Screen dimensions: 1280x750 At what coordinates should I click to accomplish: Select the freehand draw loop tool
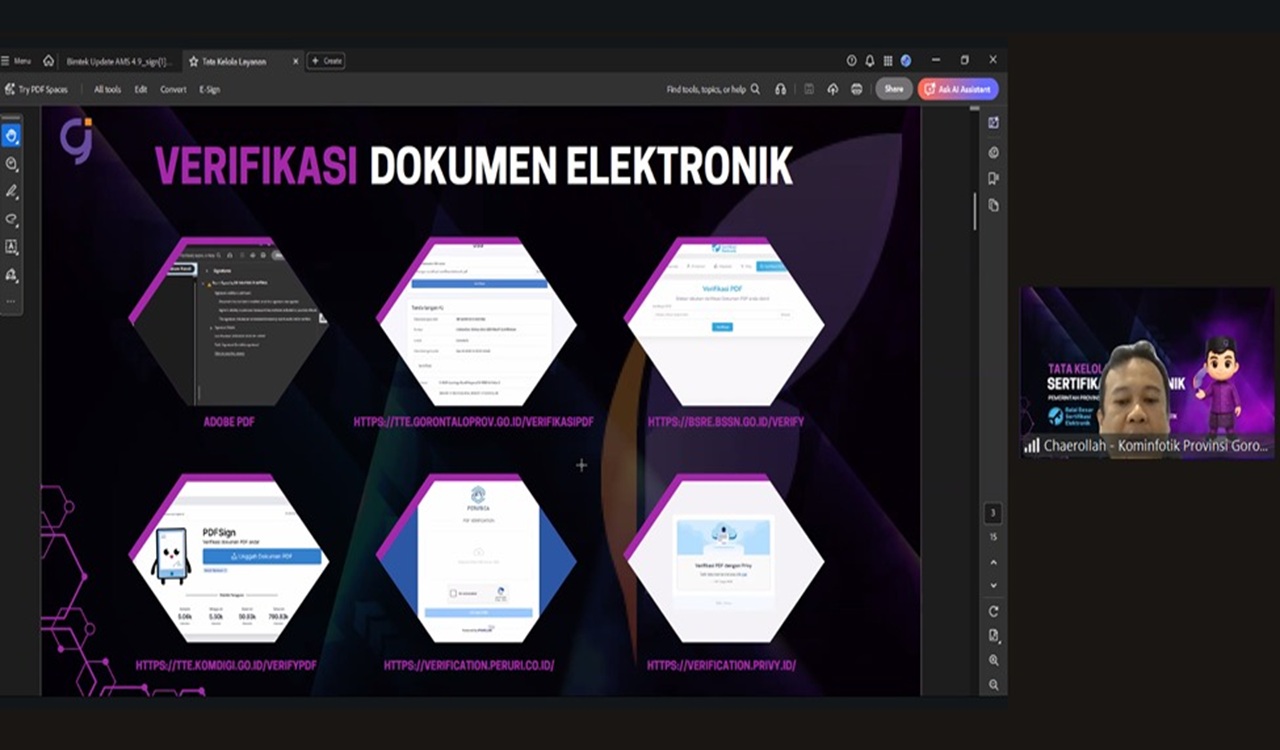pos(12,219)
